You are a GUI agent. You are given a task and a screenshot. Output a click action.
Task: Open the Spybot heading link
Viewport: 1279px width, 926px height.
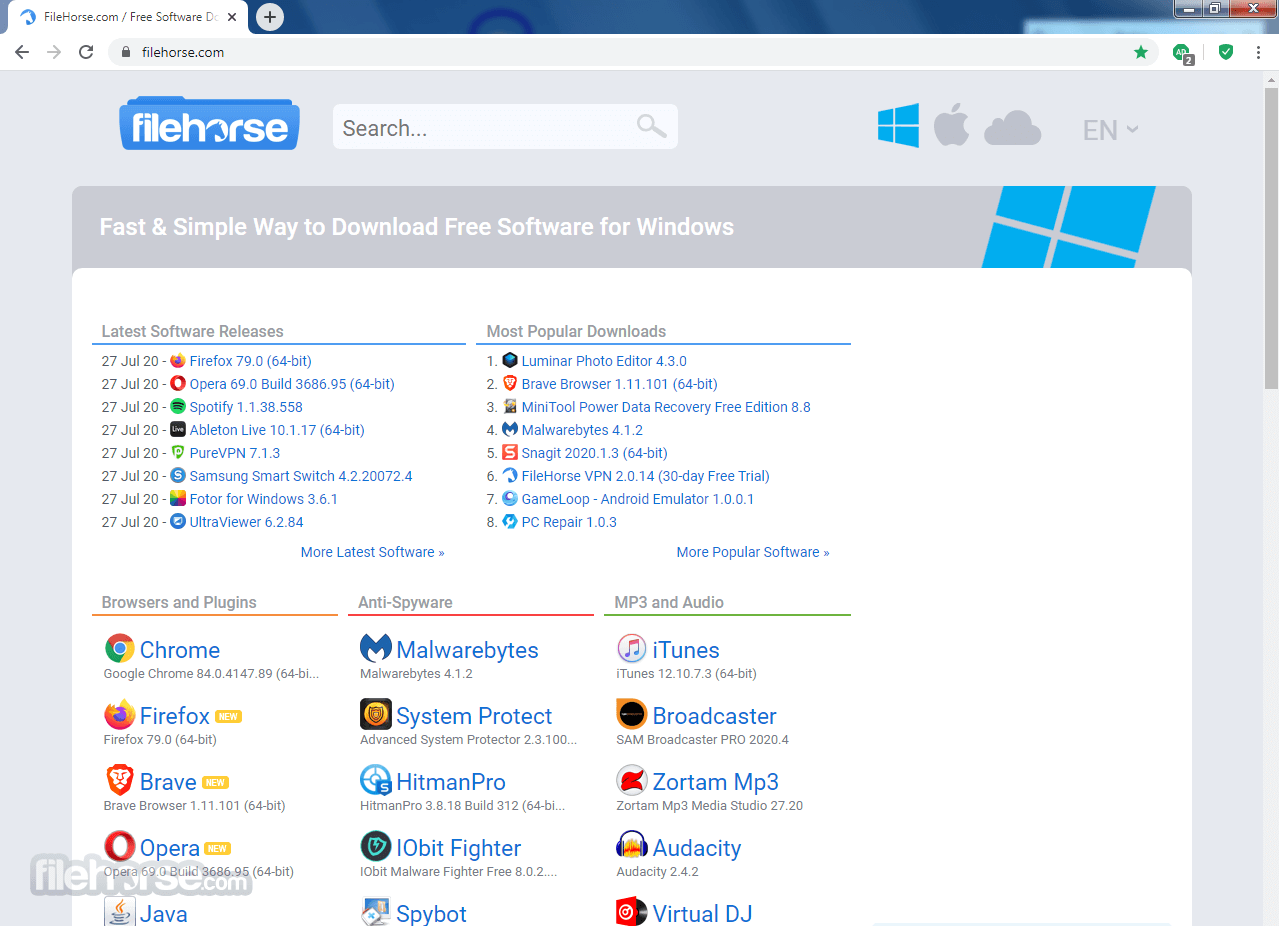click(x=431, y=913)
